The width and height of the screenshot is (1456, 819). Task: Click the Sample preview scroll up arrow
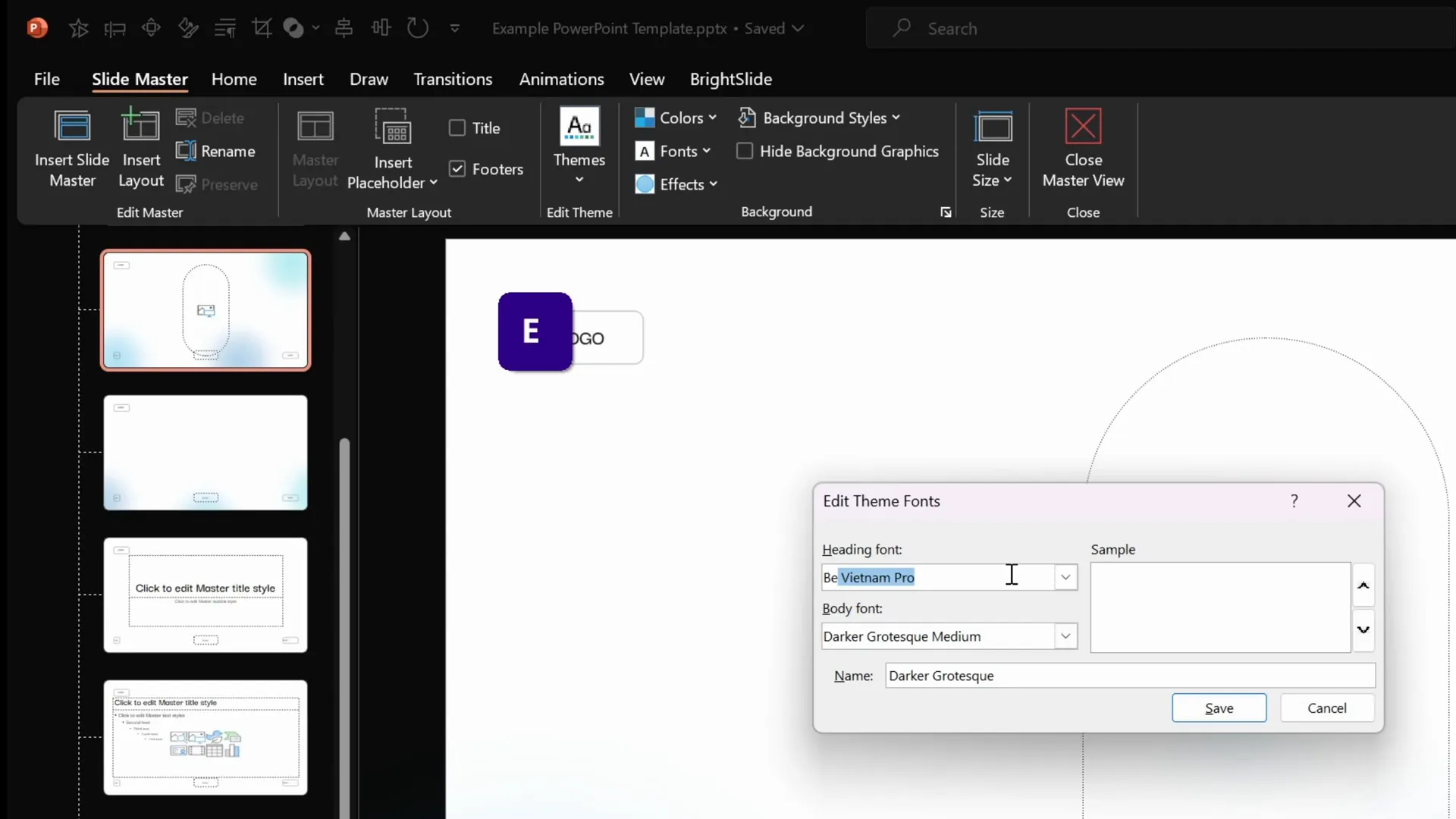click(1363, 585)
